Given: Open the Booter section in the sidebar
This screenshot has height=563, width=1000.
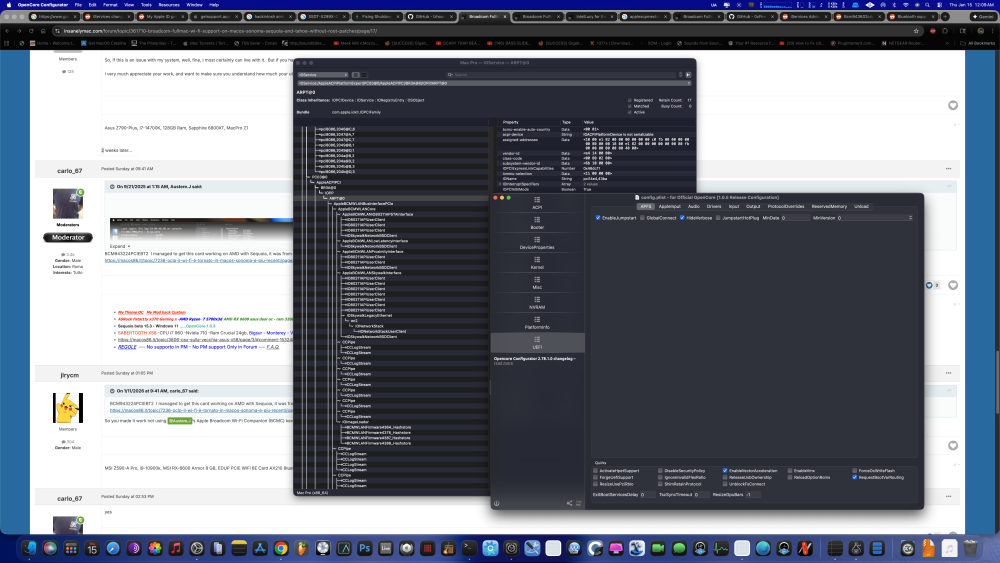Looking at the screenshot, I should point(537,223).
